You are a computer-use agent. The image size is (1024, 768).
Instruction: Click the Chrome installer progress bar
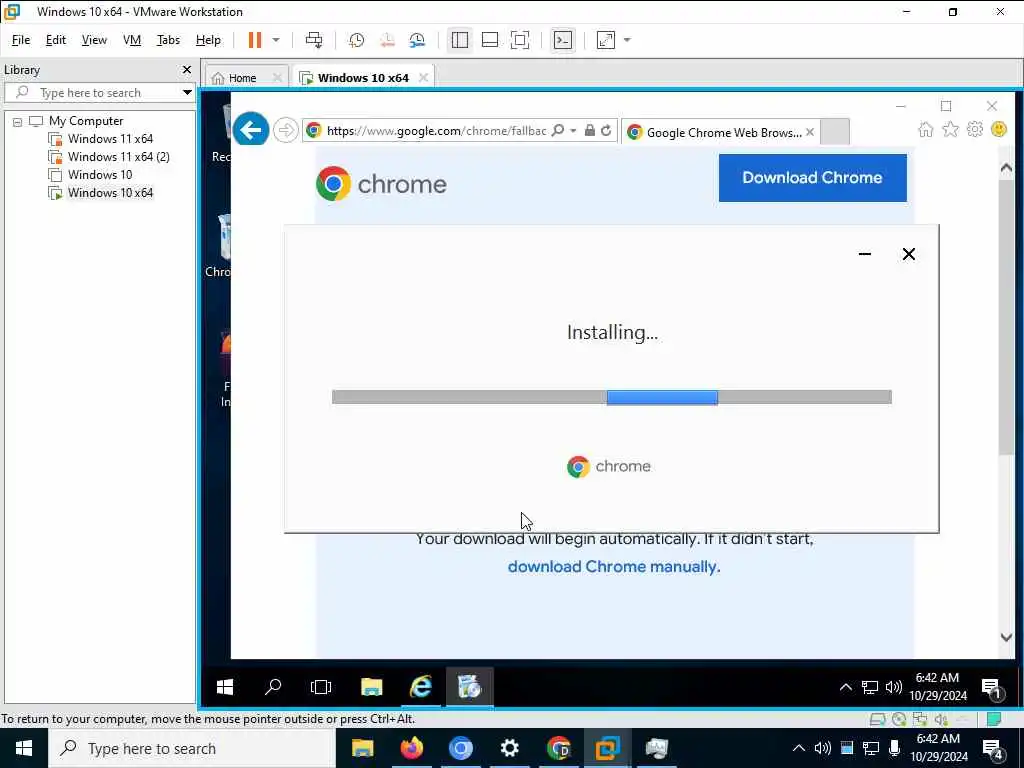point(611,397)
